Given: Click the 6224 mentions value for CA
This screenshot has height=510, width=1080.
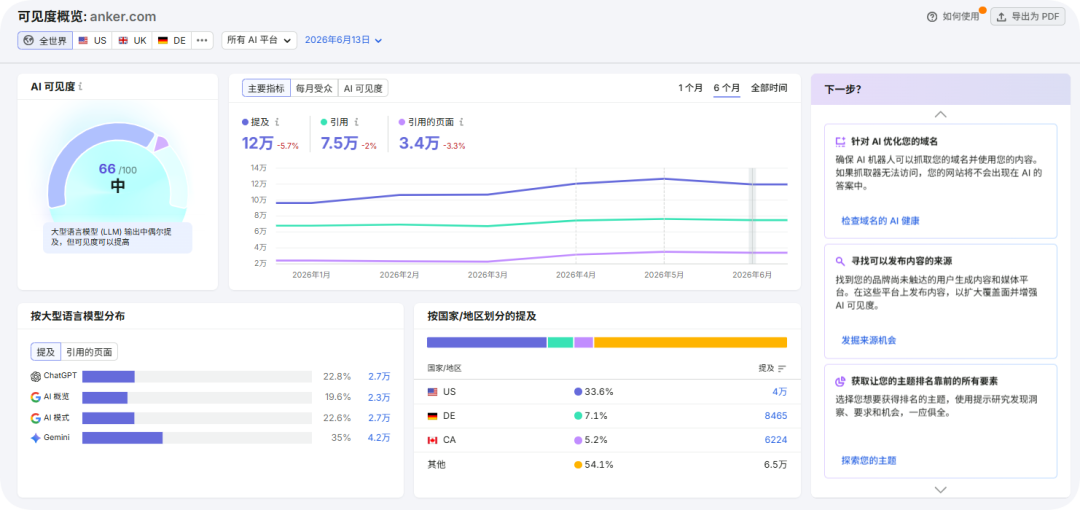Looking at the screenshot, I should point(776,440).
